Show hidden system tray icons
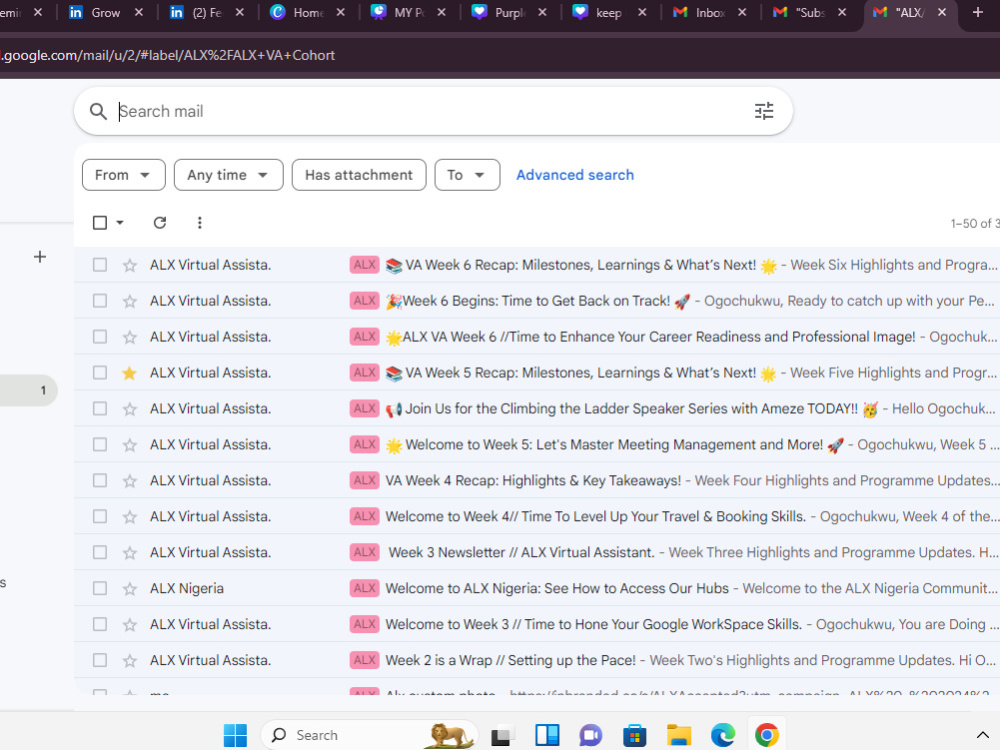Screen dimensions: 1000x750 coord(983,735)
